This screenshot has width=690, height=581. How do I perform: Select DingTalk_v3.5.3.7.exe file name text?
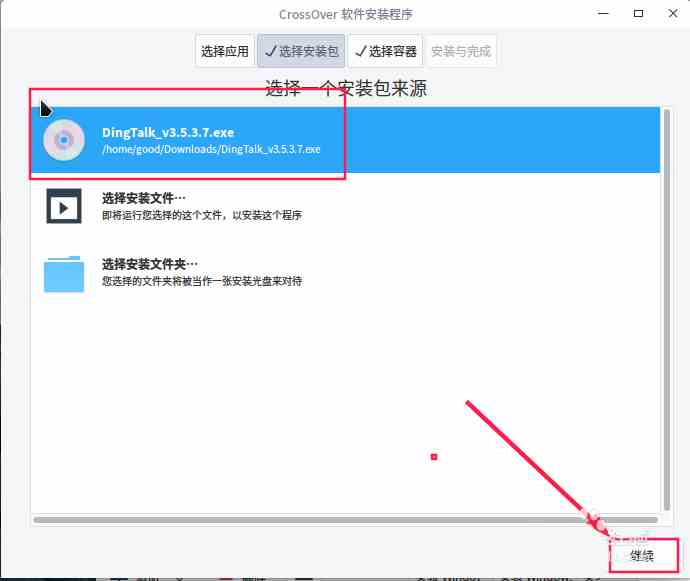point(168,132)
